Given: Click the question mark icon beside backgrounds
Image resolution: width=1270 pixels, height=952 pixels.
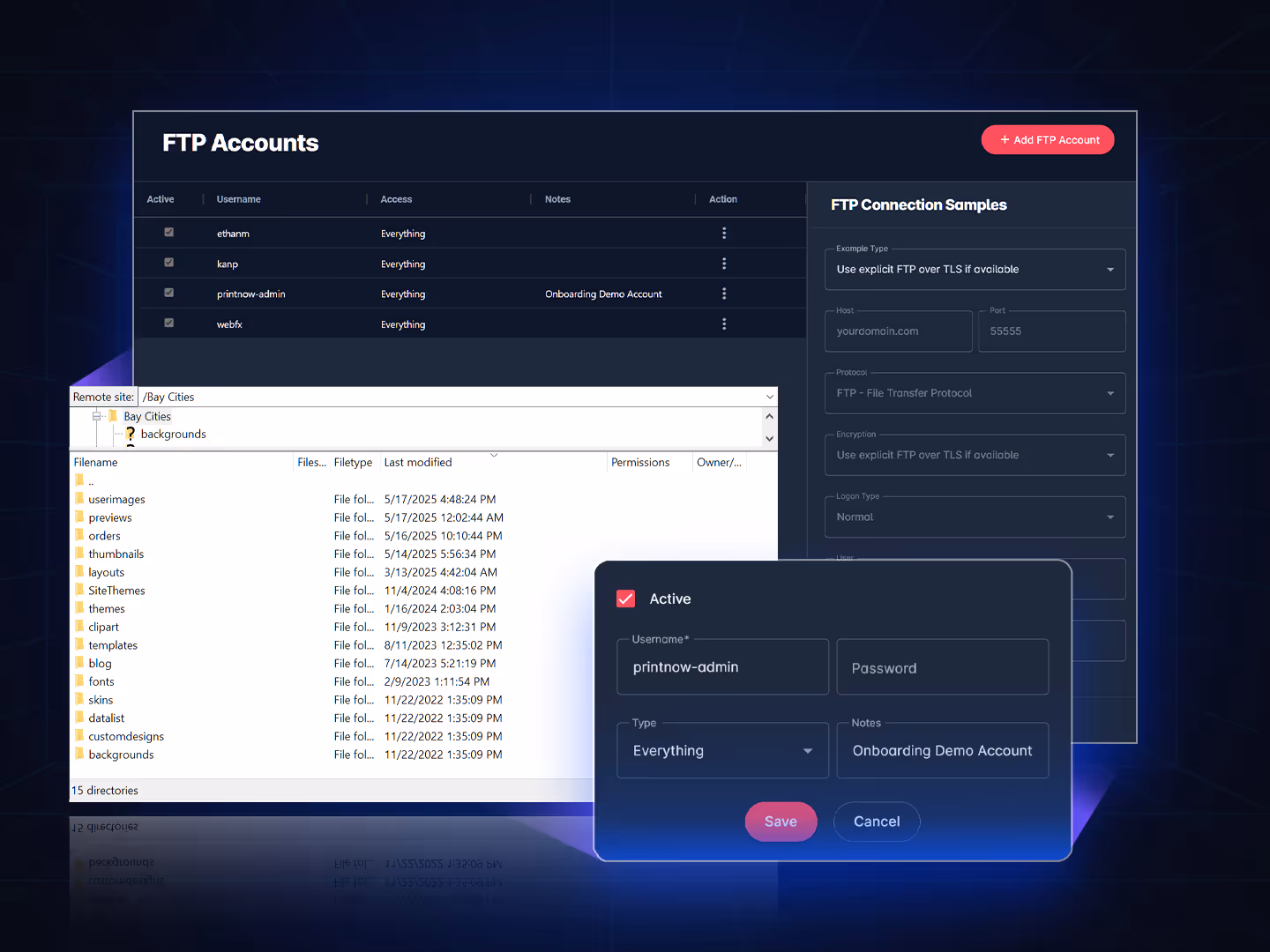Looking at the screenshot, I should pos(131,434).
